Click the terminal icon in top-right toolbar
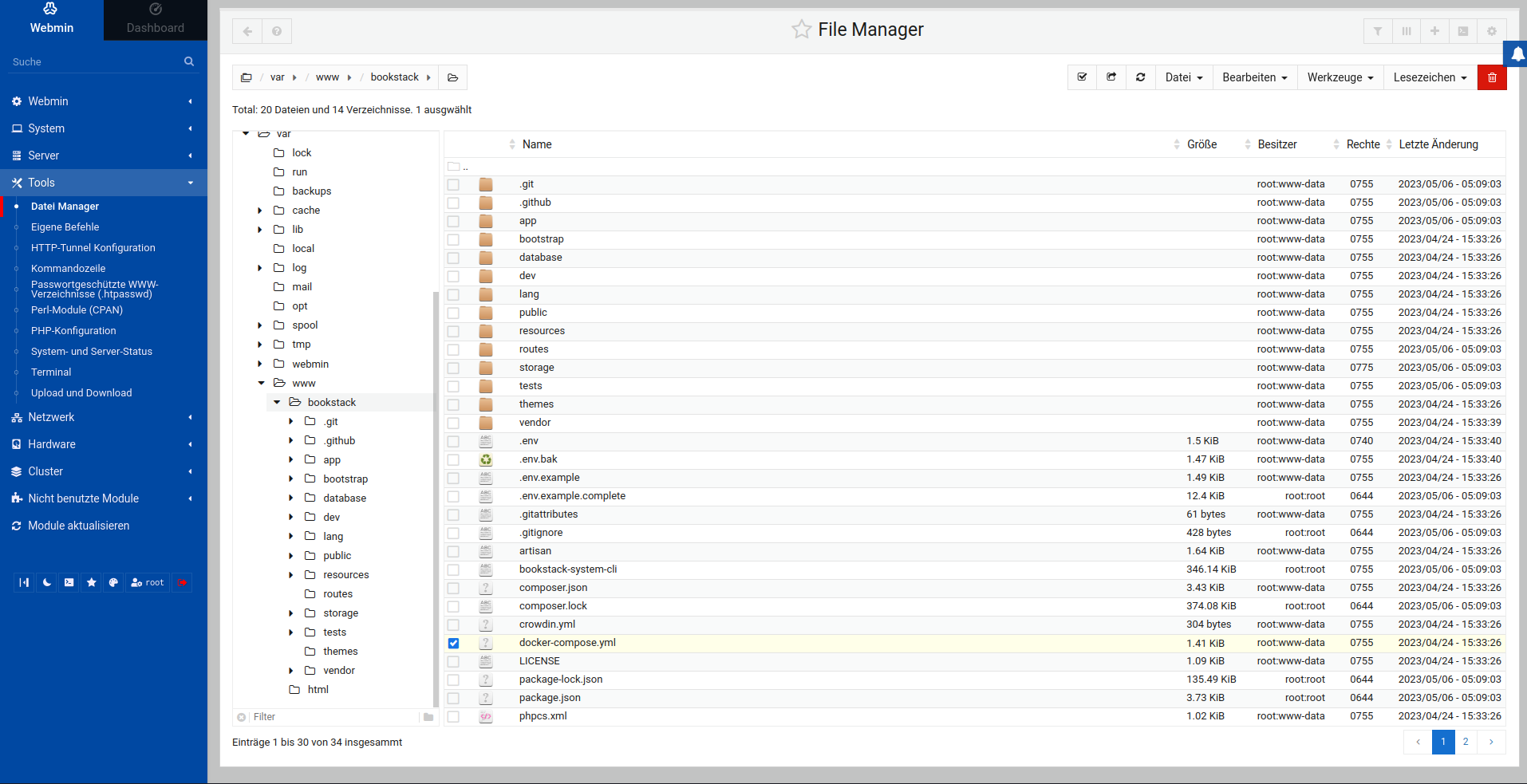Screen dimensions: 1527x784 (x=1463, y=31)
